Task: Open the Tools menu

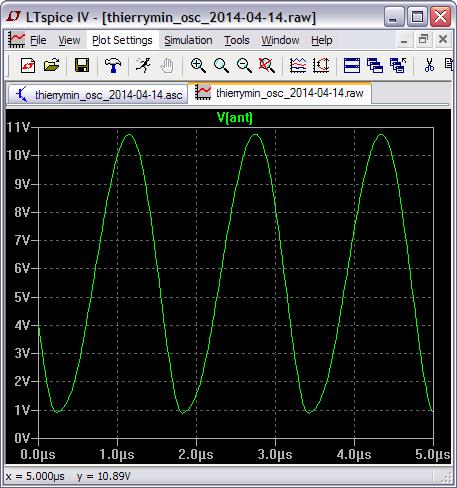Action: tap(237, 40)
